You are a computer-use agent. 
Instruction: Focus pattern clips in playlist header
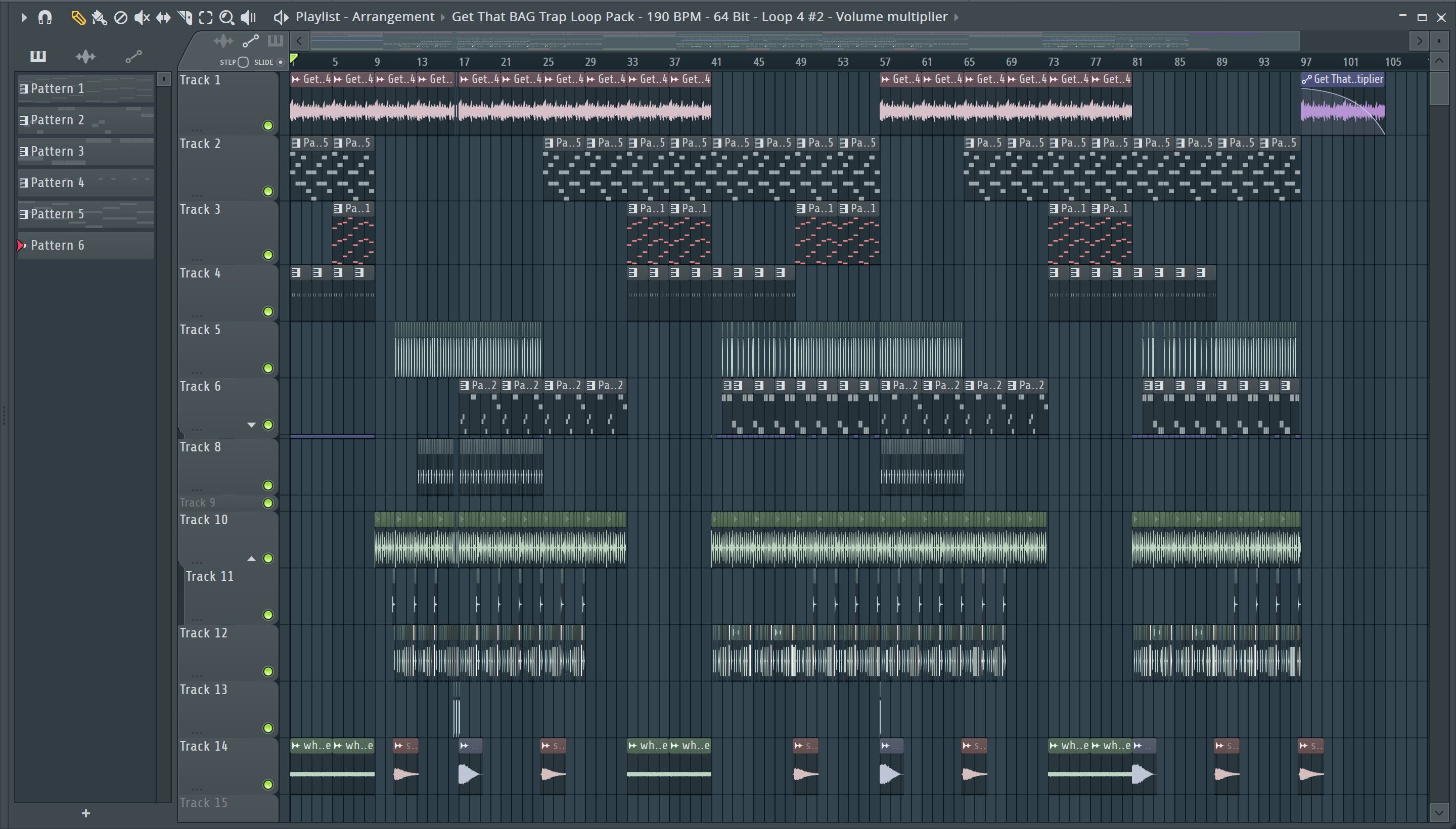(x=276, y=40)
